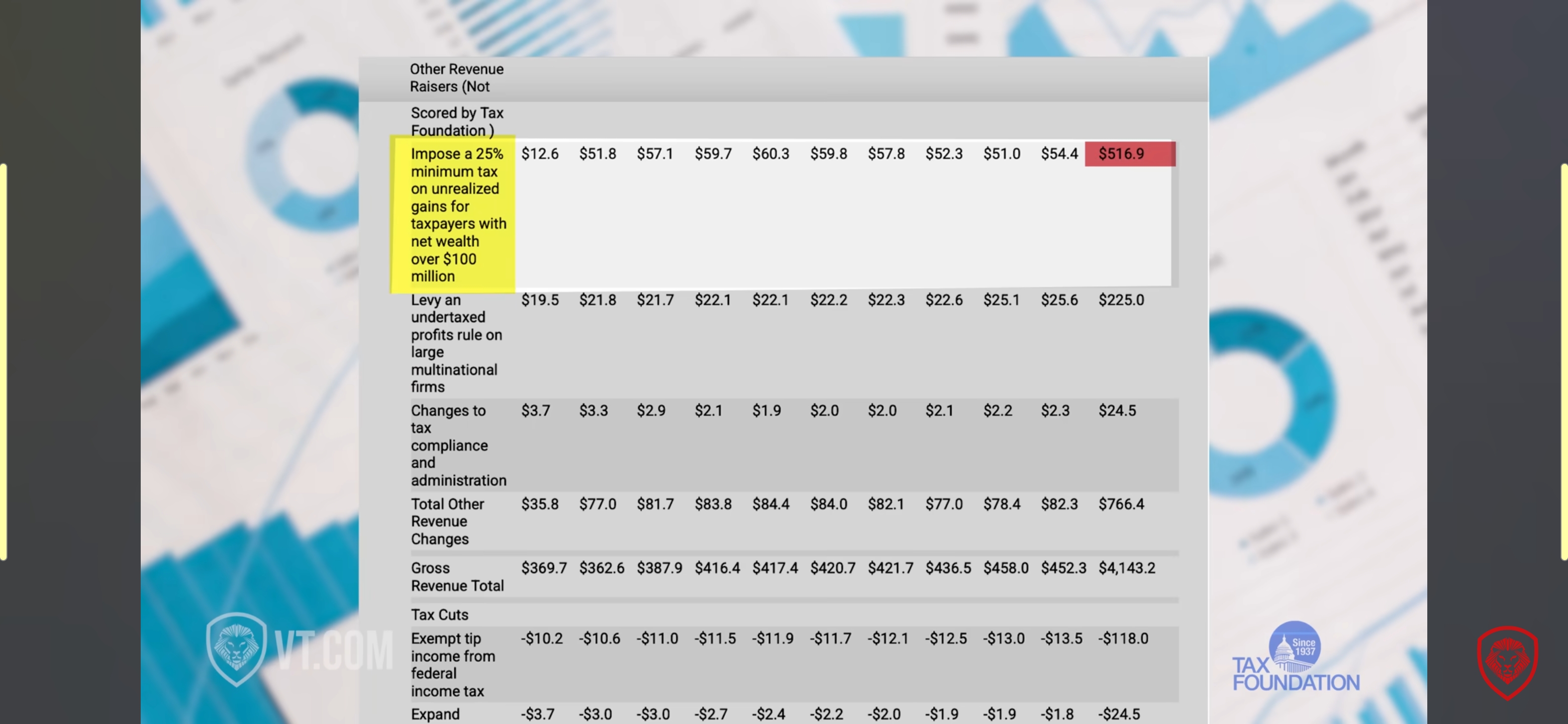1568x724 pixels.
Task: Click the VT.COM lion watermark logo
Action: pos(236,649)
